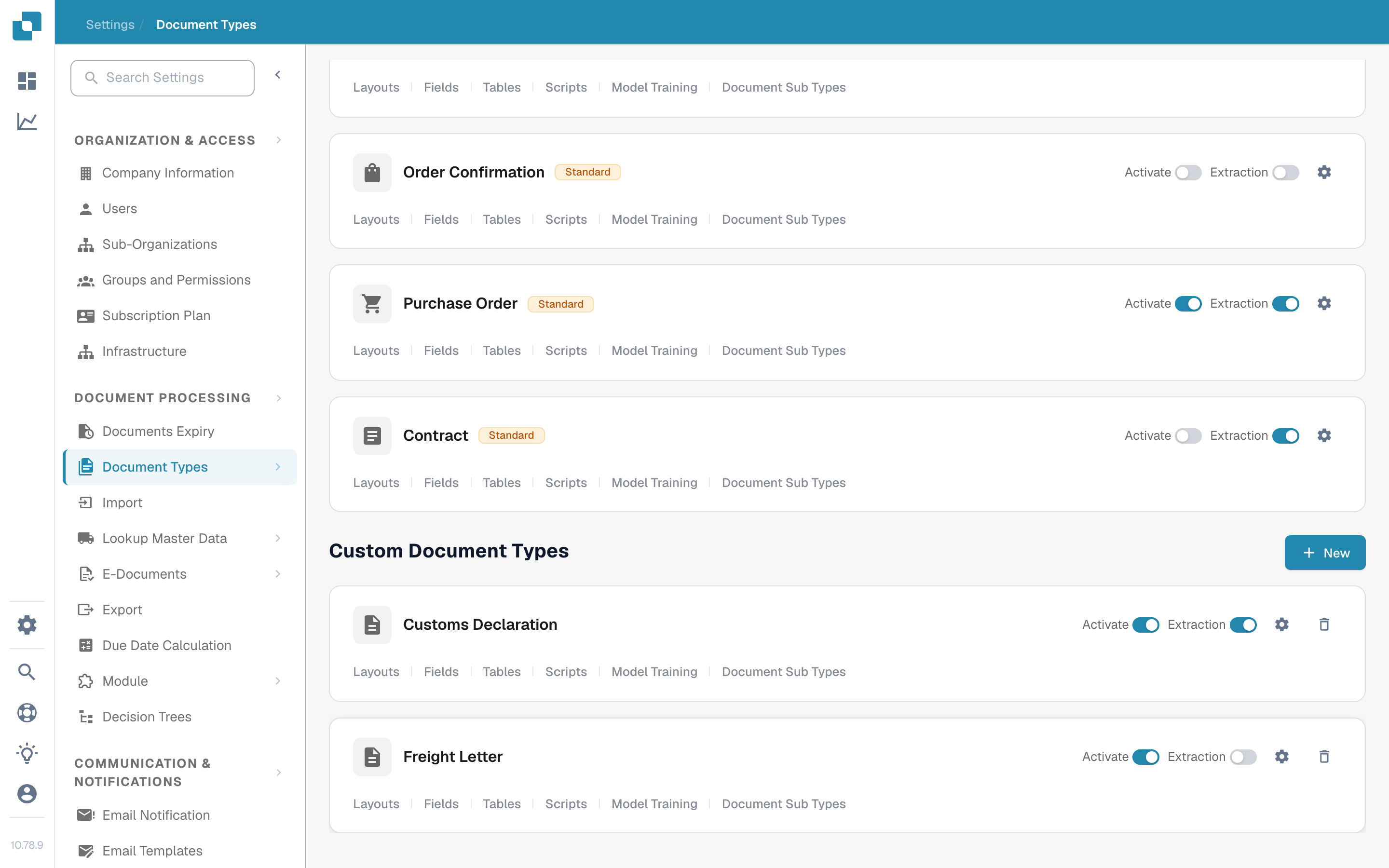
Task: Collapse Document Processing section
Action: (279, 398)
